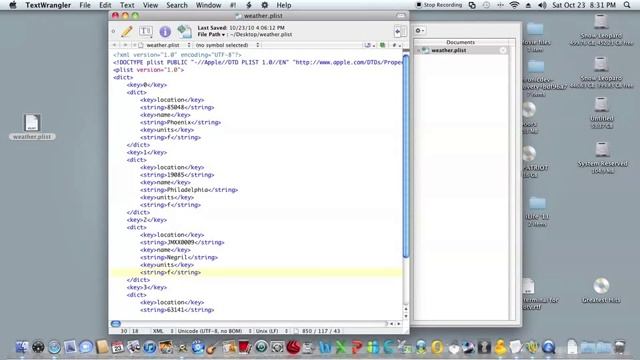The width and height of the screenshot is (640, 360).
Task: Click line with string 85048
Action: 177,107
